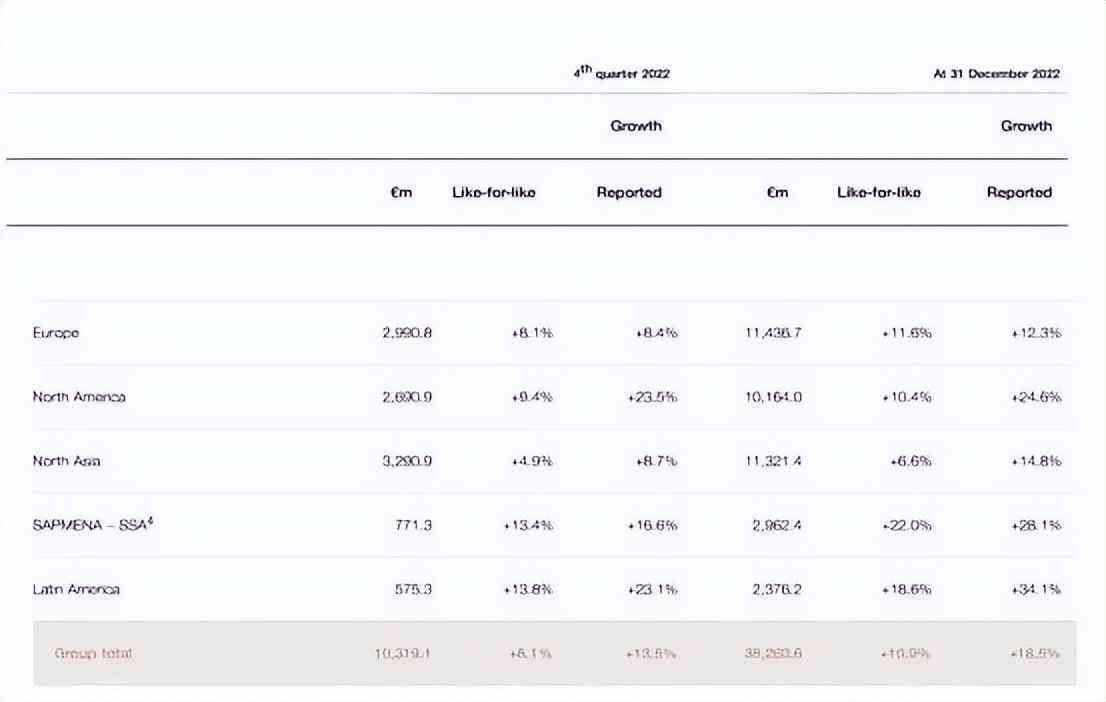
Task: Click the Europe row label
Action: coord(56,333)
